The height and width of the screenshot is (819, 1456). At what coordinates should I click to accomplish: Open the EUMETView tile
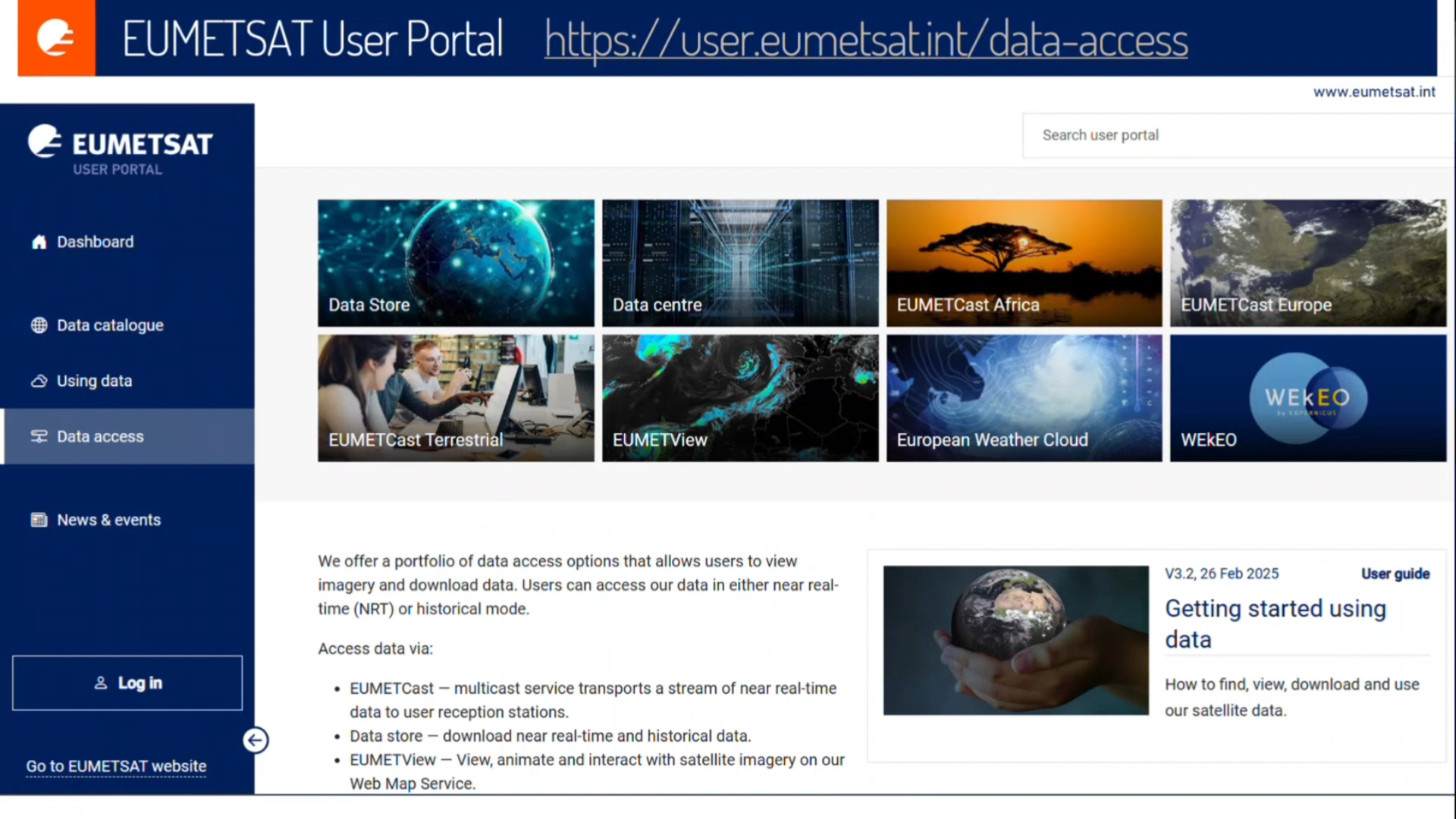pos(740,398)
